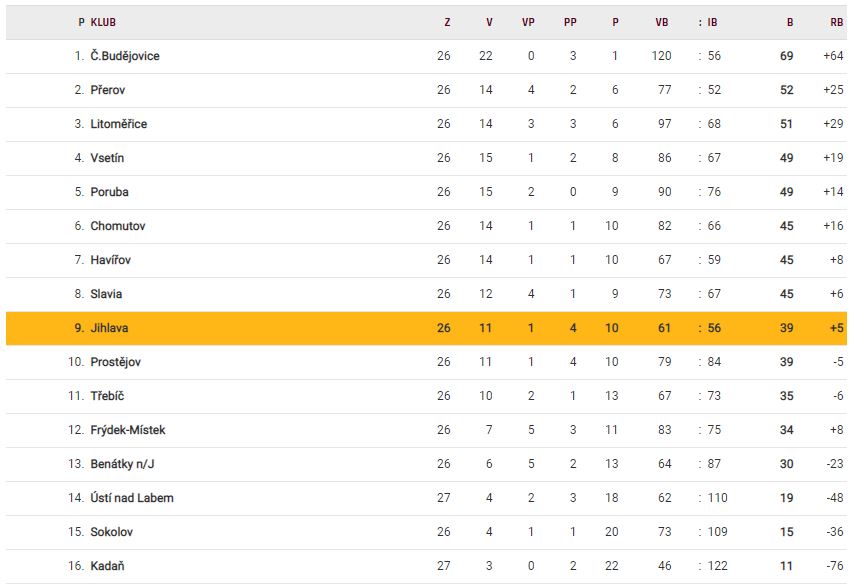This screenshot has width=857, height=586.
Task: Select the PP column header
Action: pos(570,22)
